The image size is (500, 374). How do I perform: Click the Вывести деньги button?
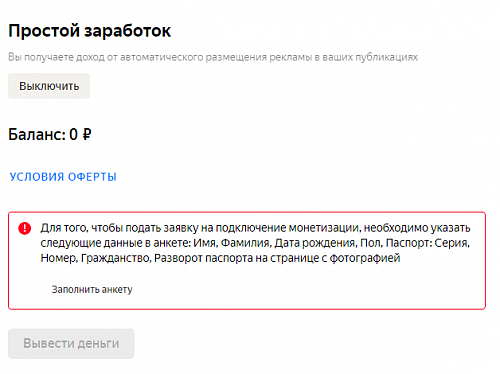pos(71,344)
